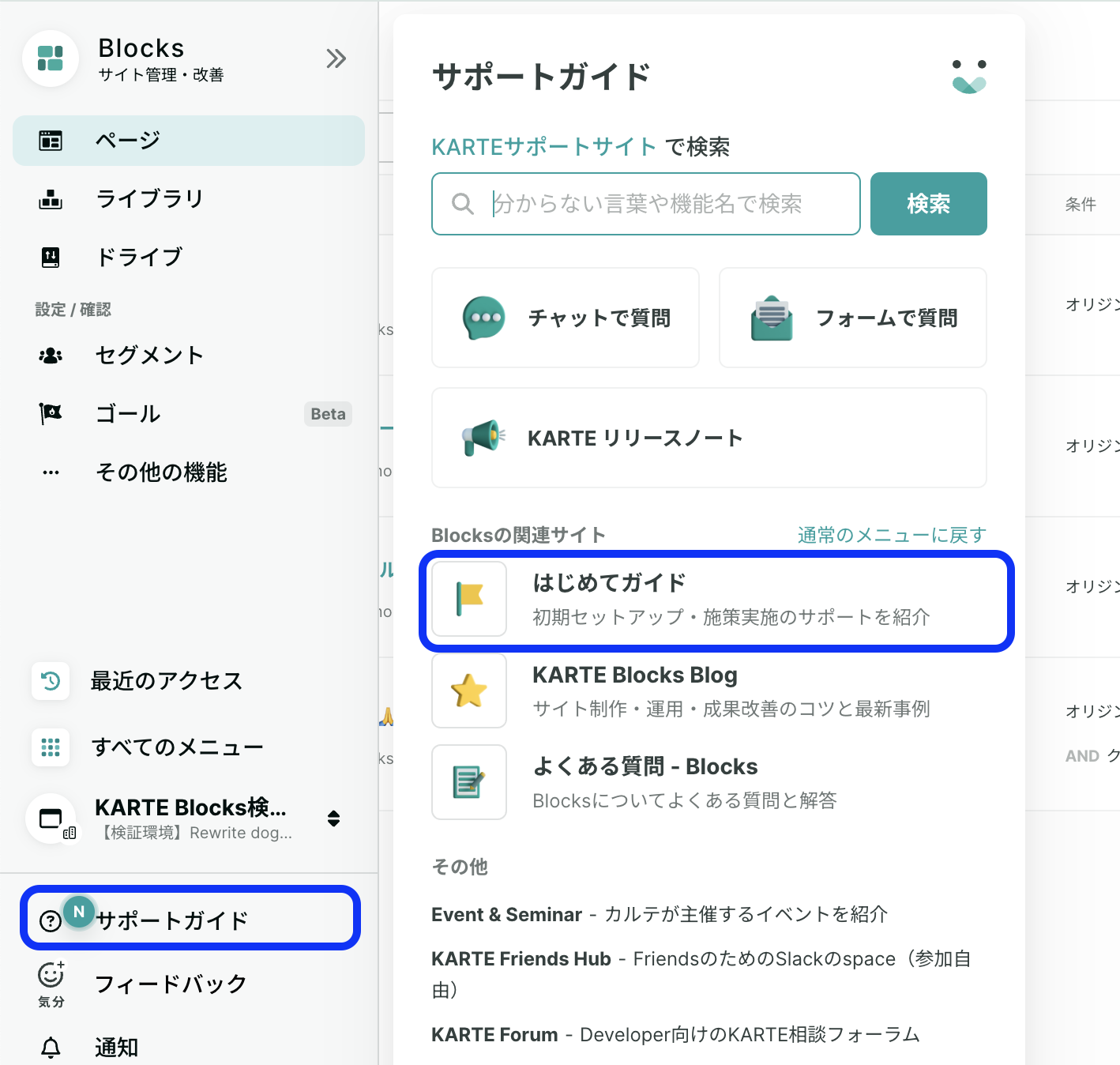
Task: Open the ドライブ menu item
Action: pyautogui.click(x=189, y=257)
